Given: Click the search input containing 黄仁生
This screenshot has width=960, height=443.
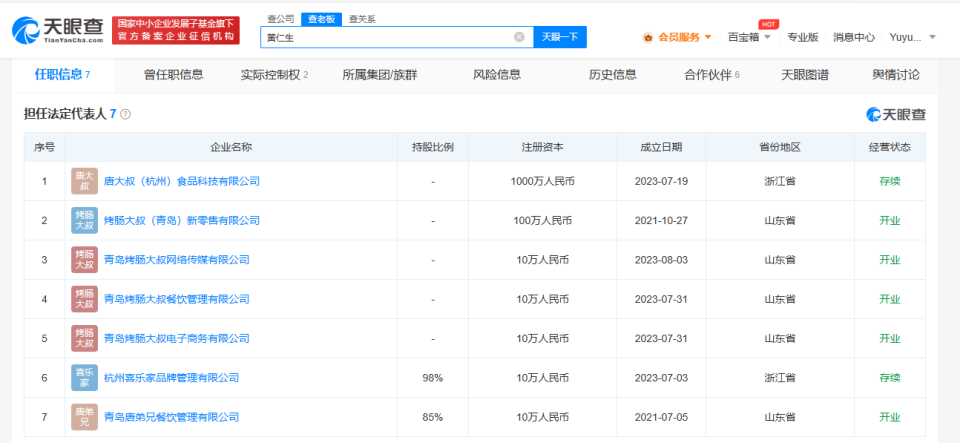Looking at the screenshot, I should point(385,37).
